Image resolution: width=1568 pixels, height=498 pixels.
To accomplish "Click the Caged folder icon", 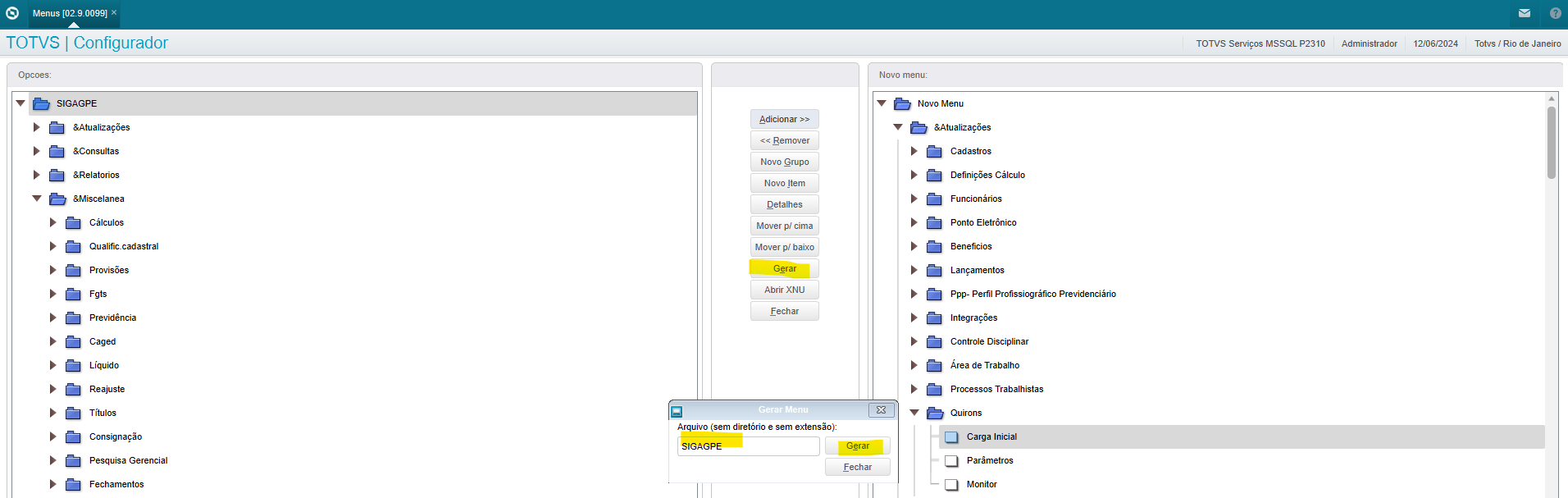I will click(x=73, y=341).
